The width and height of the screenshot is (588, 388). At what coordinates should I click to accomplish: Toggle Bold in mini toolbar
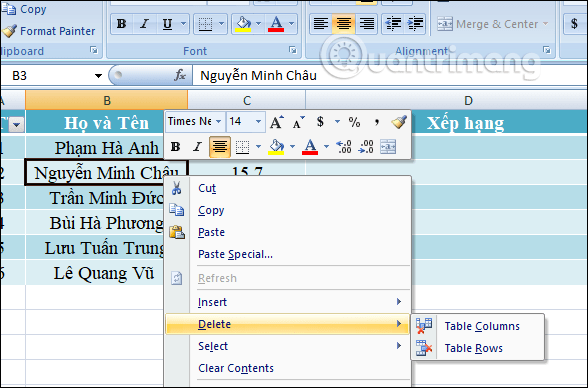(176, 147)
